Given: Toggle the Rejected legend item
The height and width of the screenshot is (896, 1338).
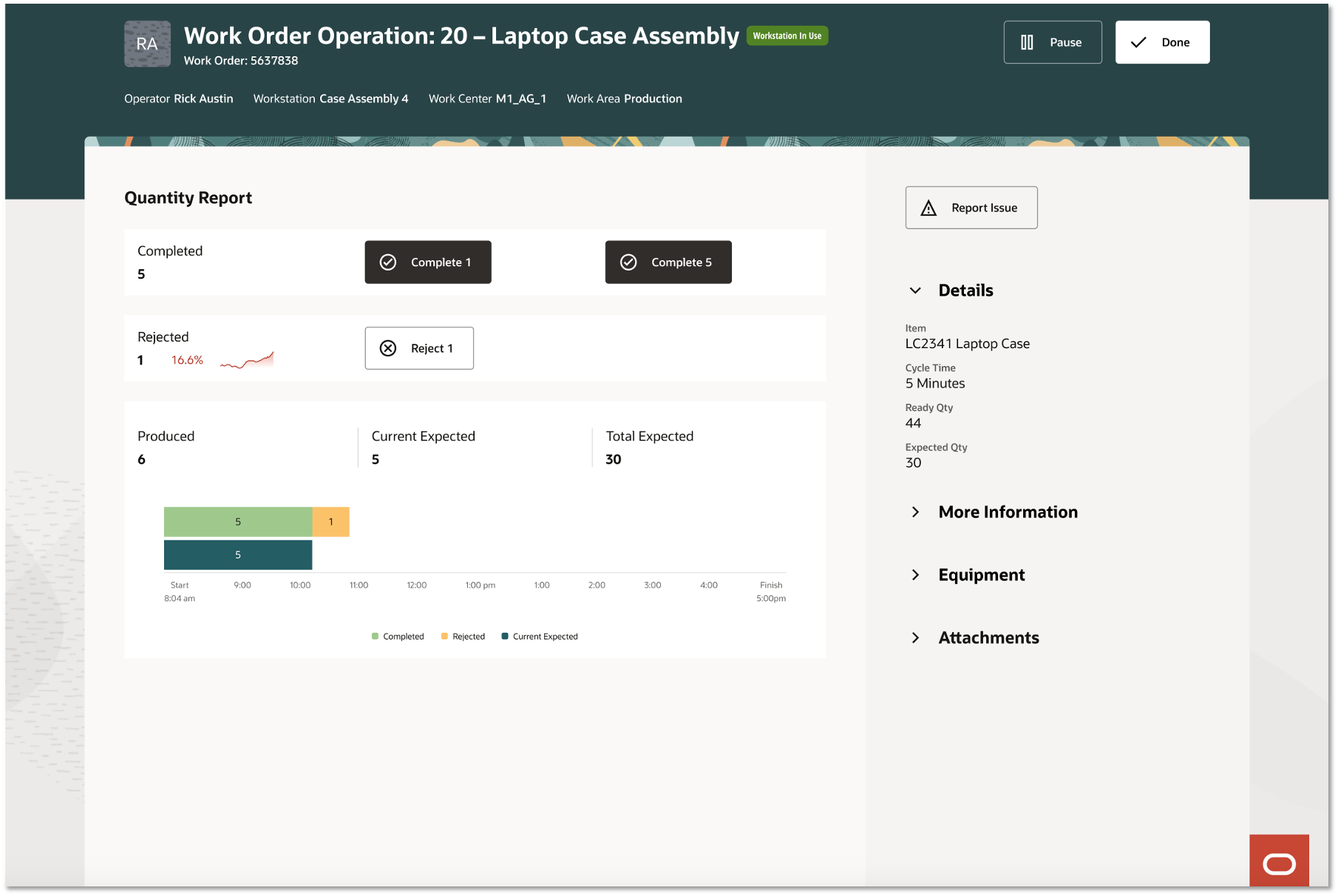Looking at the screenshot, I should [463, 636].
